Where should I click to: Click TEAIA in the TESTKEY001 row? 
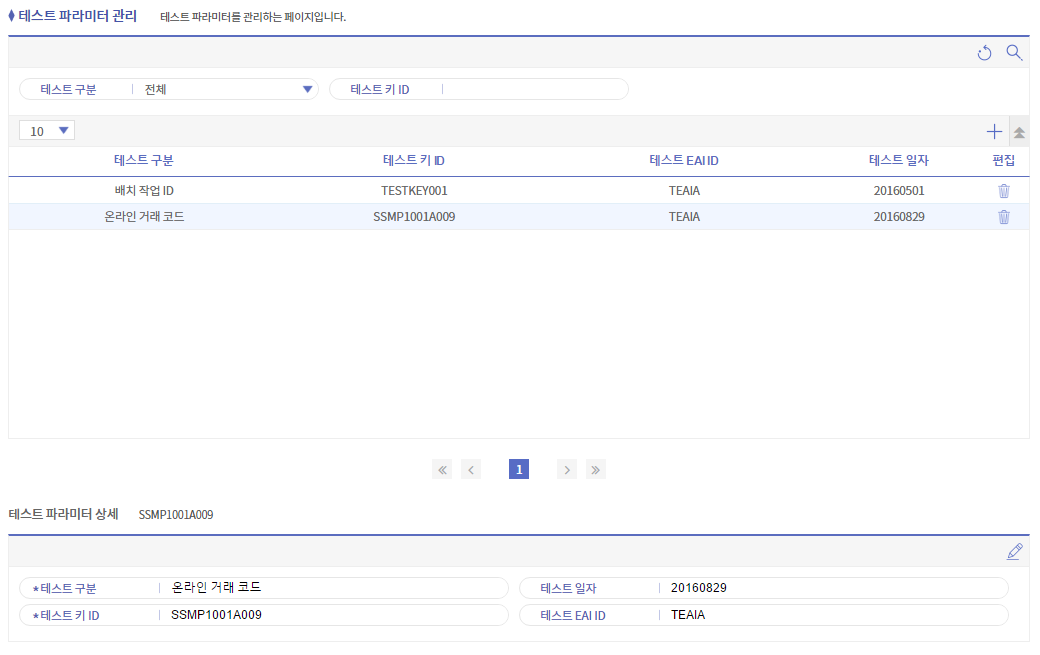tap(684, 191)
